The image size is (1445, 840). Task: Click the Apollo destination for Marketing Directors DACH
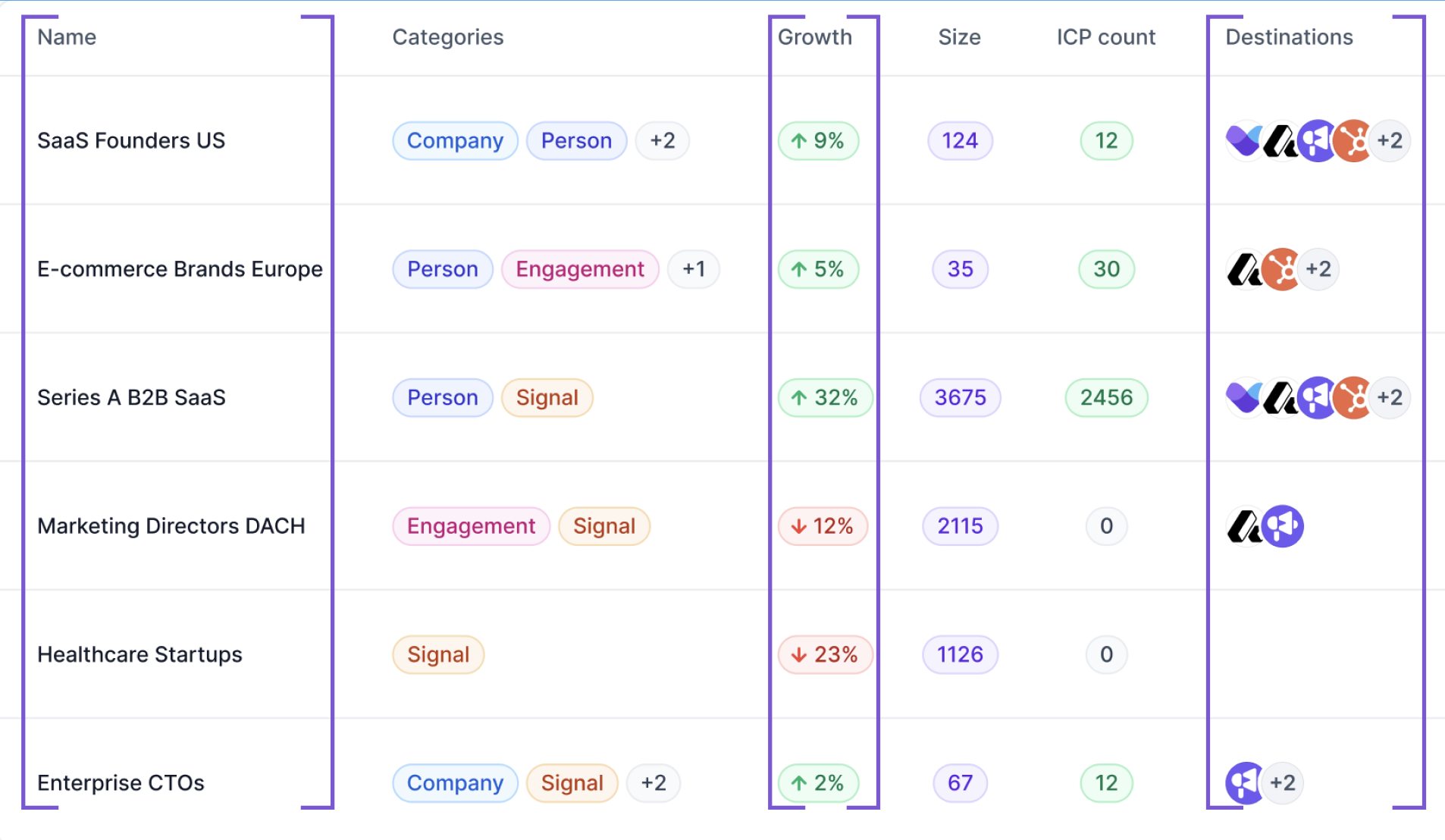[1246, 525]
